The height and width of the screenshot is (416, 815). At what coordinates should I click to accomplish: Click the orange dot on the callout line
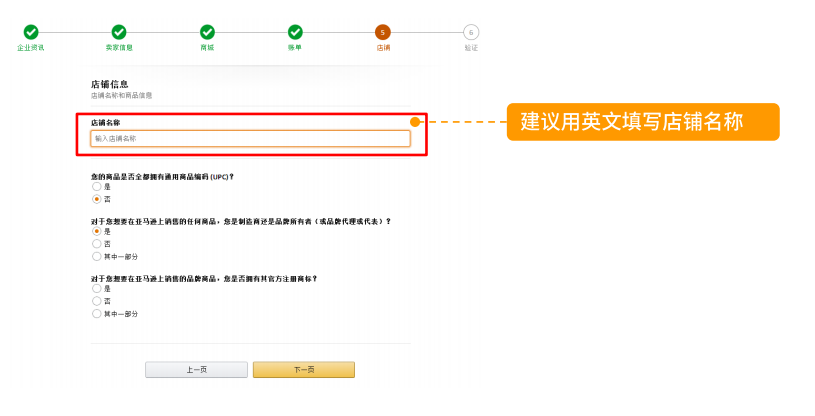click(415, 122)
